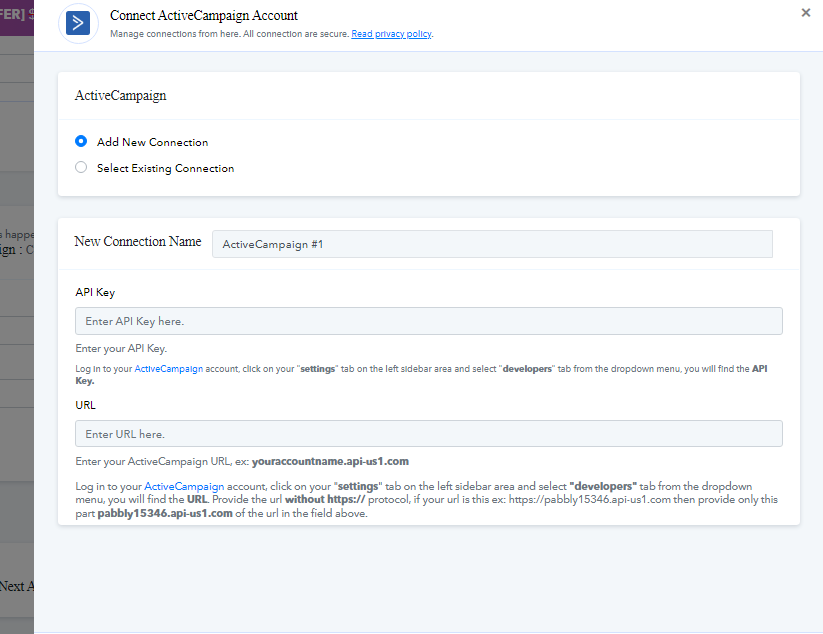The width and height of the screenshot is (823, 634).
Task: Close the Connect ActiveCampaign Account dialog
Action: point(806,13)
